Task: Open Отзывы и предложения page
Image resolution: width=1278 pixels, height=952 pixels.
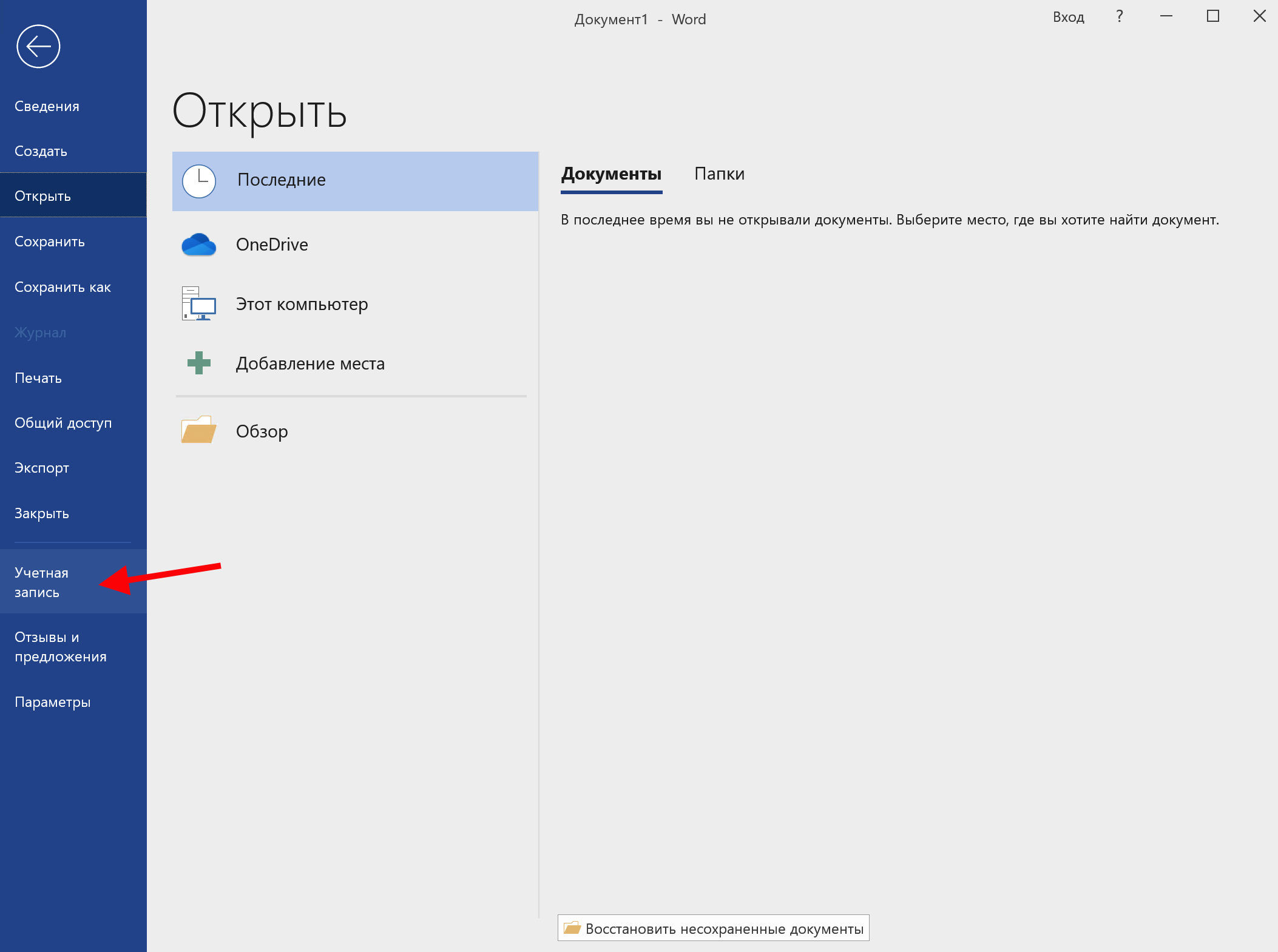Action: tap(73, 647)
